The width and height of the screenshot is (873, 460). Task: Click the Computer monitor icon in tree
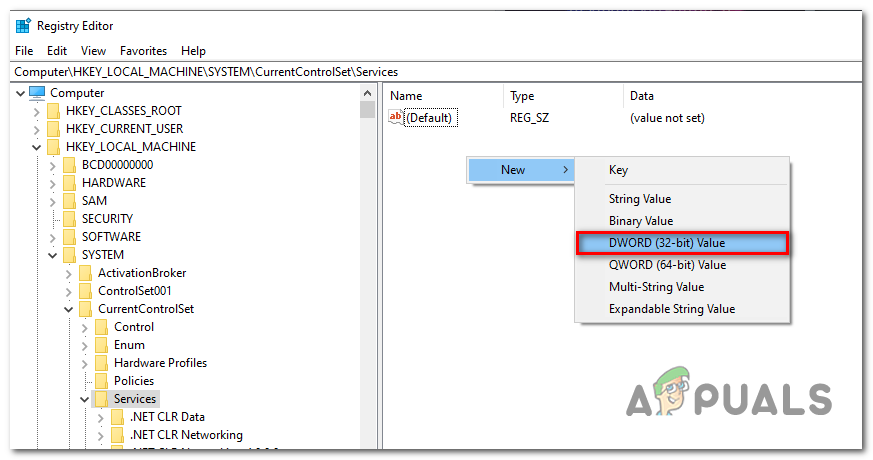click(37, 92)
